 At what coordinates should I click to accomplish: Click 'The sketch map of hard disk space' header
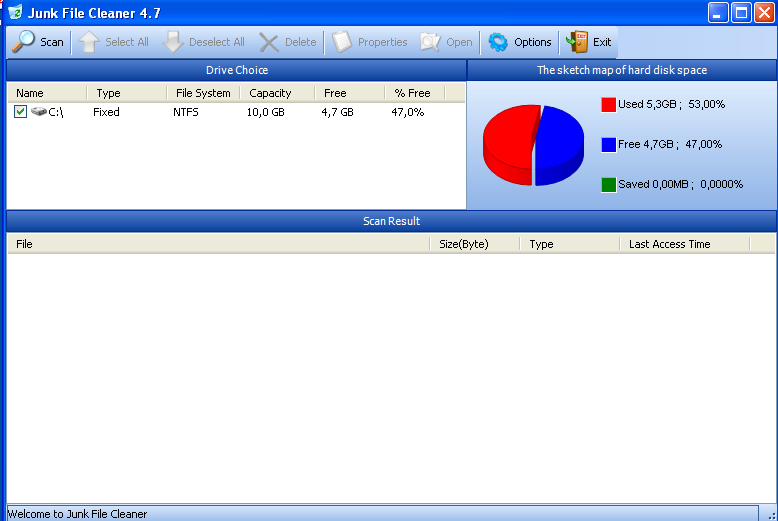tap(622, 70)
